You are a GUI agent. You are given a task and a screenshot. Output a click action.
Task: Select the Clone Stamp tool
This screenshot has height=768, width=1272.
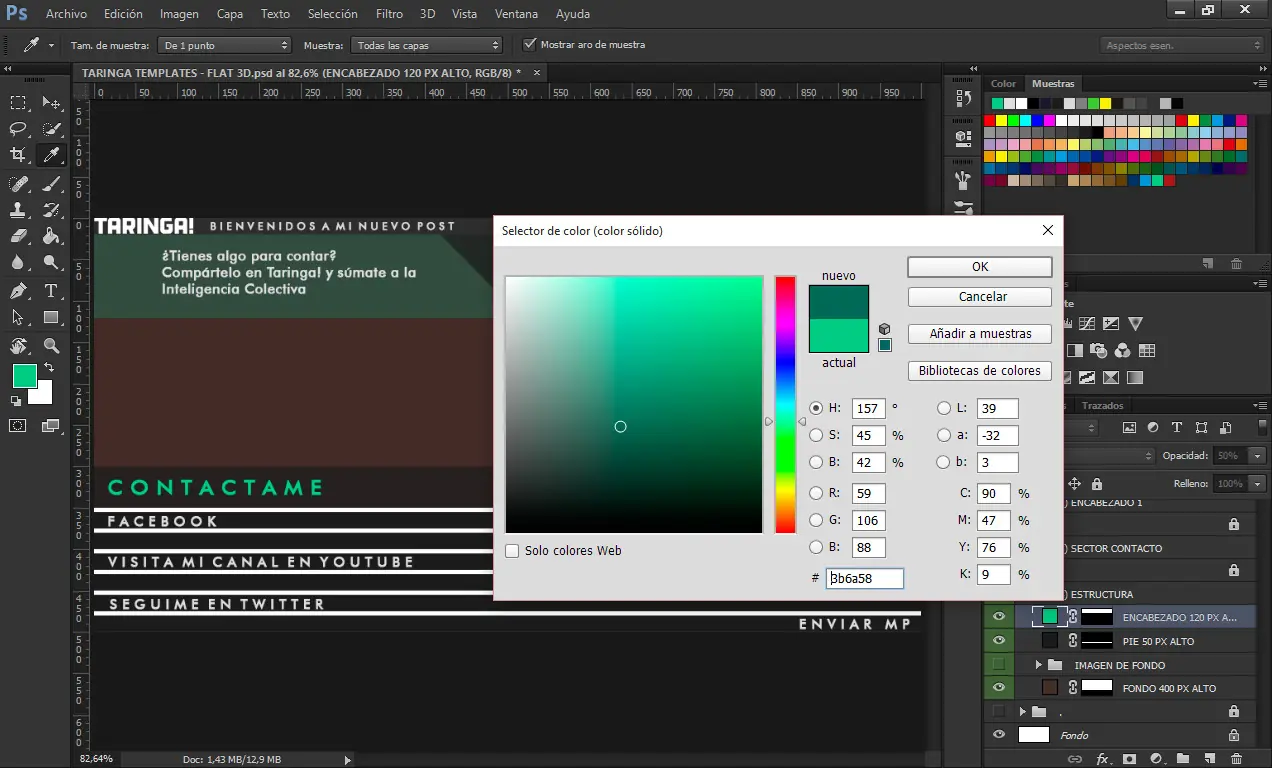point(18,210)
